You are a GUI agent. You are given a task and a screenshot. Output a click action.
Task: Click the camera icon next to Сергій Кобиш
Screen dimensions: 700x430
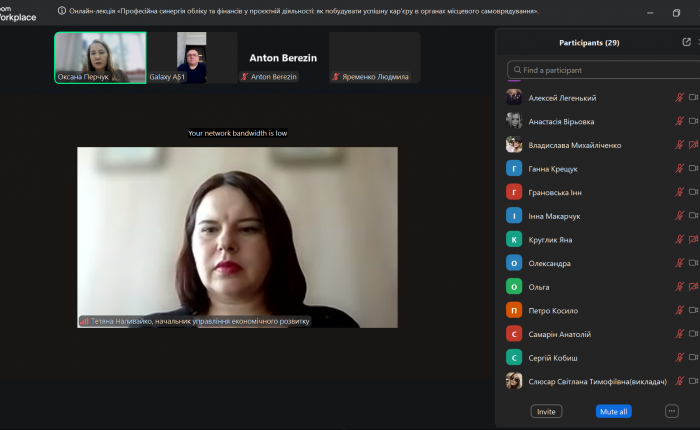point(694,357)
